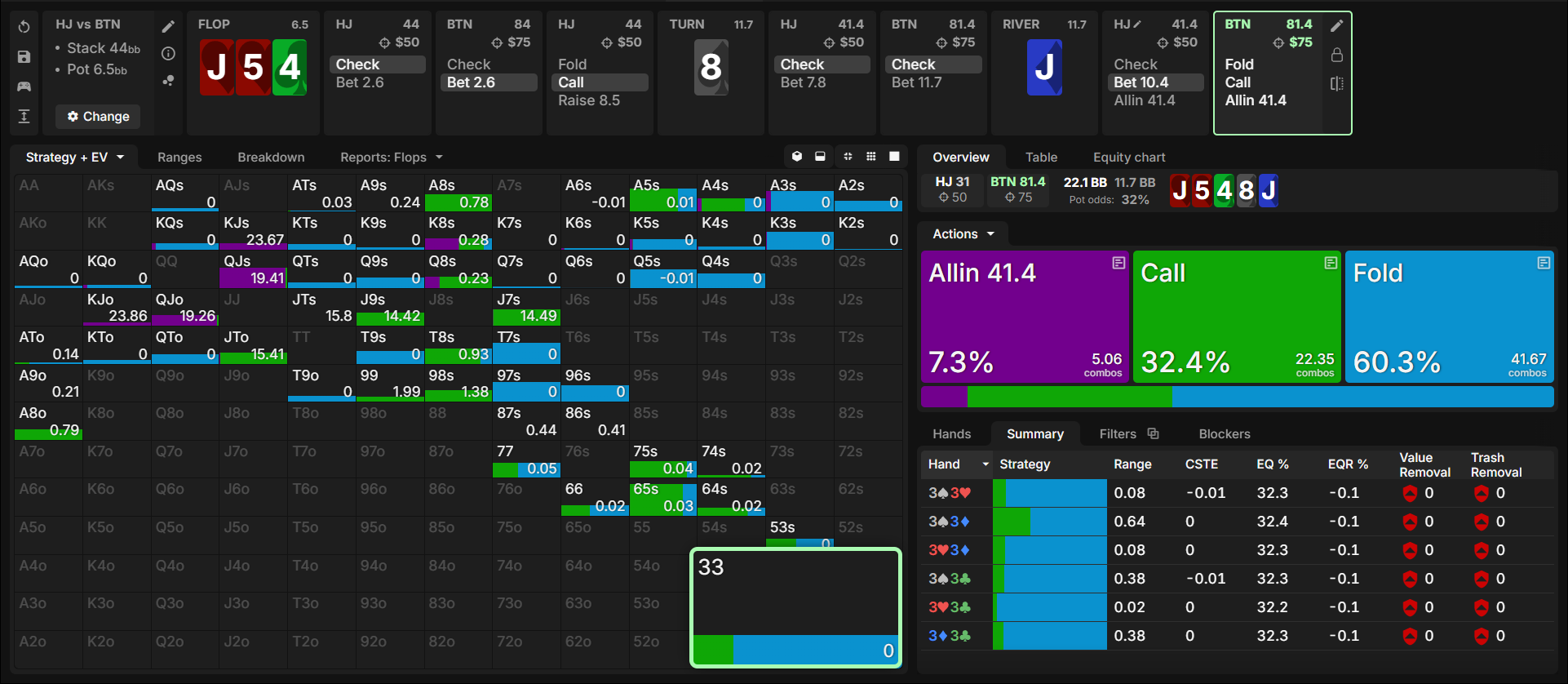
Task: Click the cube view icon above the matrix
Action: [797, 157]
